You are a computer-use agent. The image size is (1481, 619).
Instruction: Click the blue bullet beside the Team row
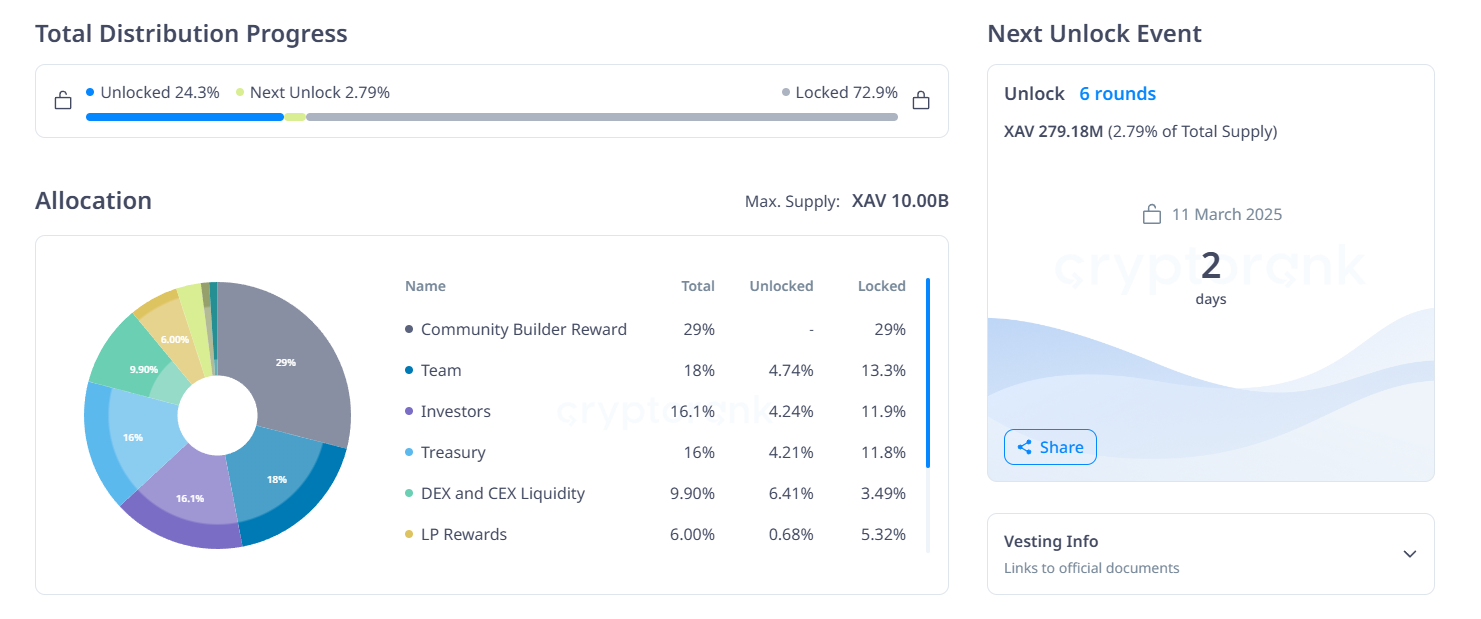coord(408,370)
